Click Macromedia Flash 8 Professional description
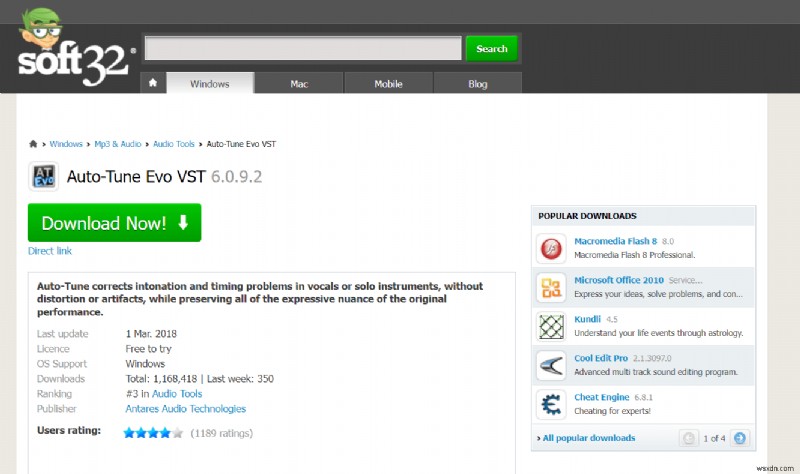The width and height of the screenshot is (800, 474). point(635,255)
